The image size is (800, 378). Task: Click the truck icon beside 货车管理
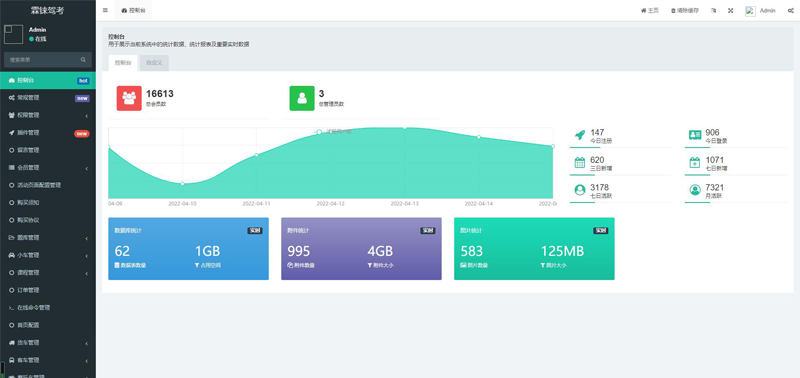tap(12, 342)
